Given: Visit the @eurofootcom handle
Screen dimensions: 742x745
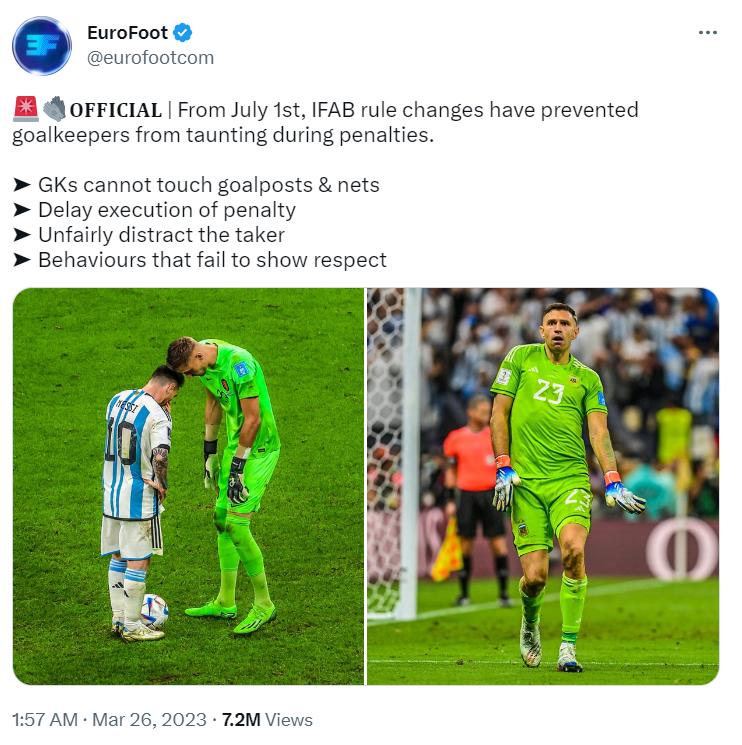Looking at the screenshot, I should [150, 58].
